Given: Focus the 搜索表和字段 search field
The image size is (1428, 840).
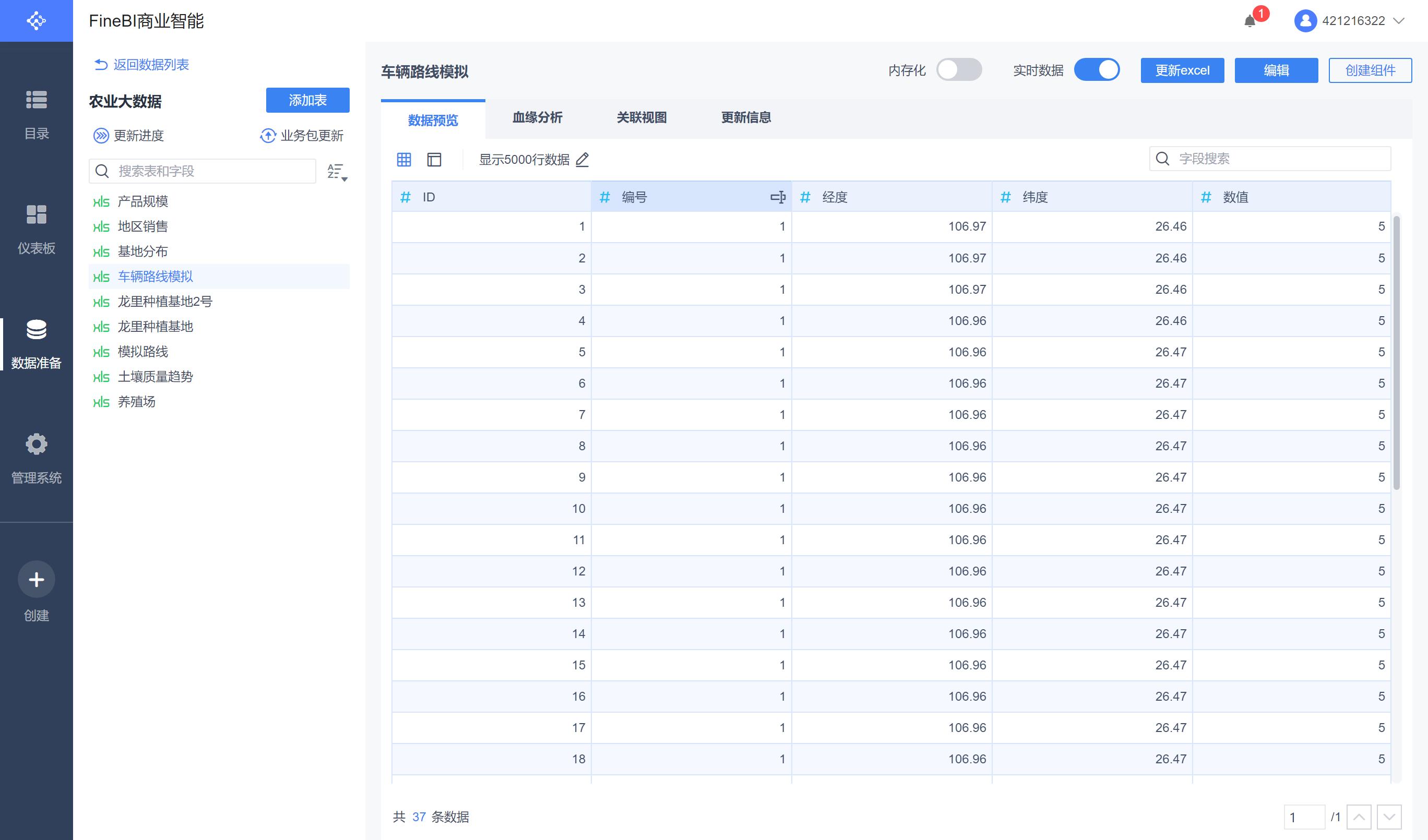Looking at the screenshot, I should pos(203,171).
